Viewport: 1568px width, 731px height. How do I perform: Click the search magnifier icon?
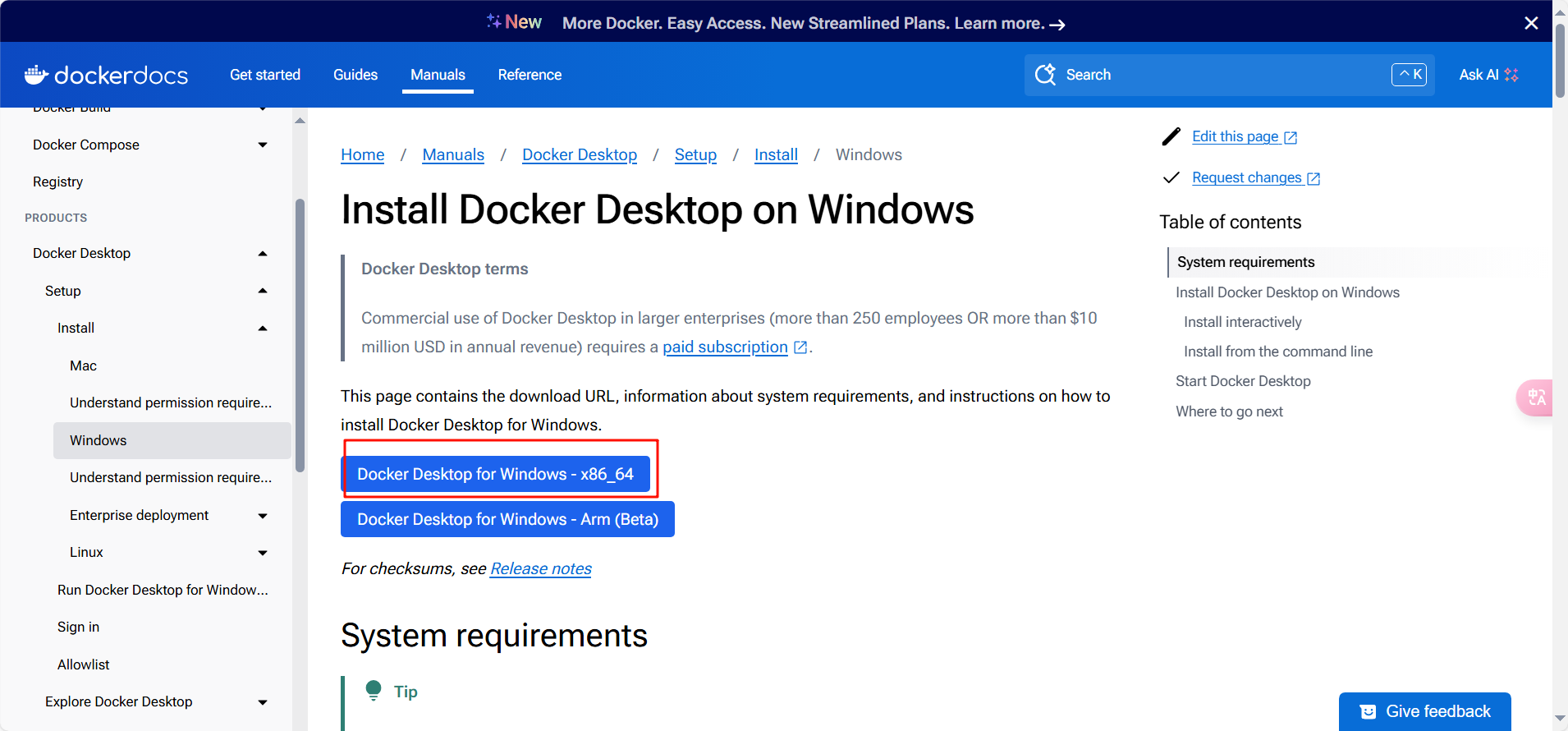coord(1045,75)
